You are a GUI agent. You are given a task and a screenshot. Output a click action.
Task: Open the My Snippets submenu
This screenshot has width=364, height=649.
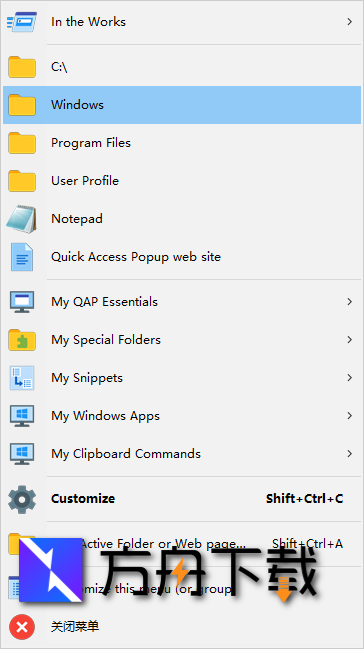click(182, 378)
